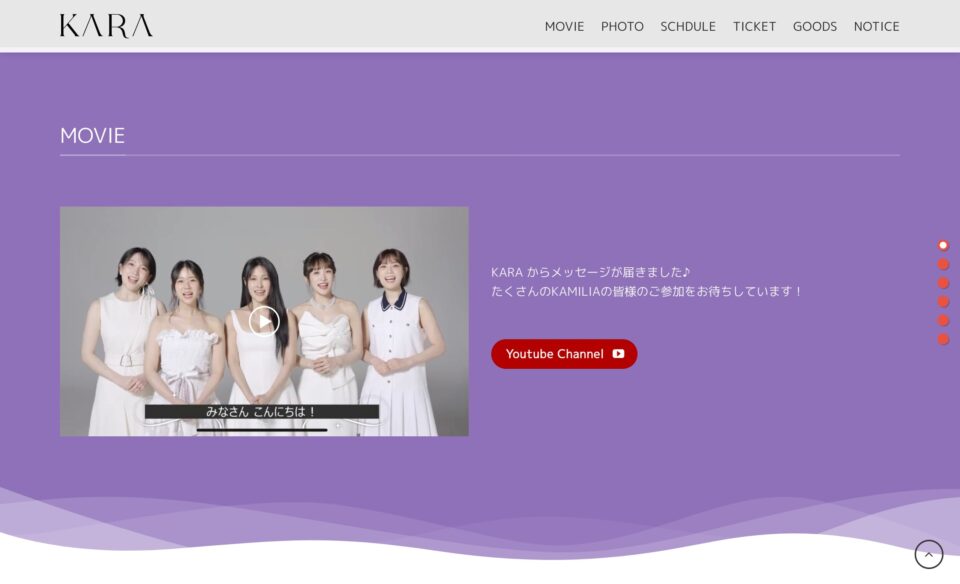Jump to the fourth side section dot
The width and height of the screenshot is (960, 584).
click(x=943, y=301)
